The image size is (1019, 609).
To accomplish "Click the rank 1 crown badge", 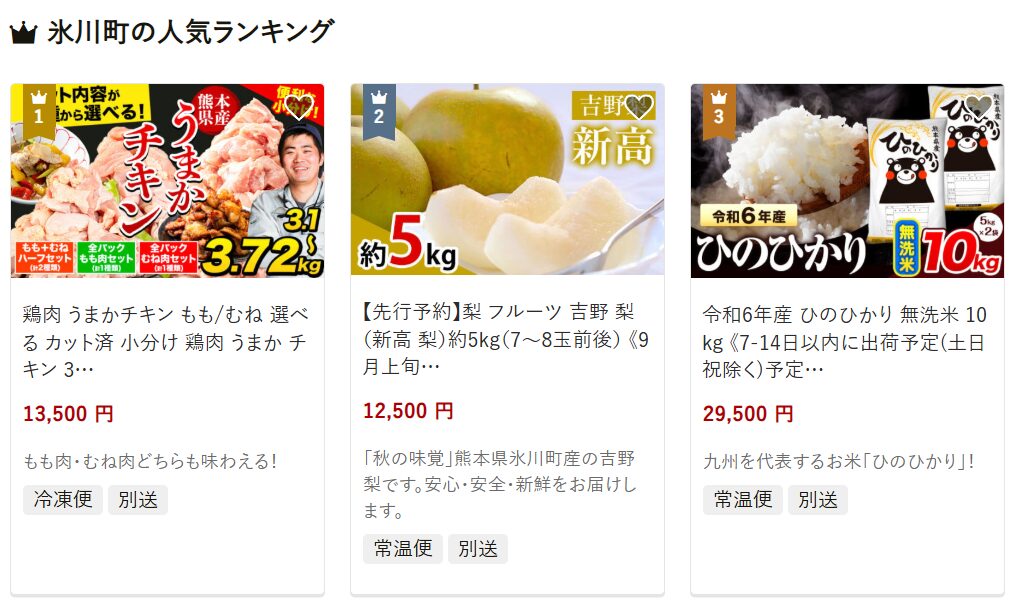I will [x=39, y=109].
